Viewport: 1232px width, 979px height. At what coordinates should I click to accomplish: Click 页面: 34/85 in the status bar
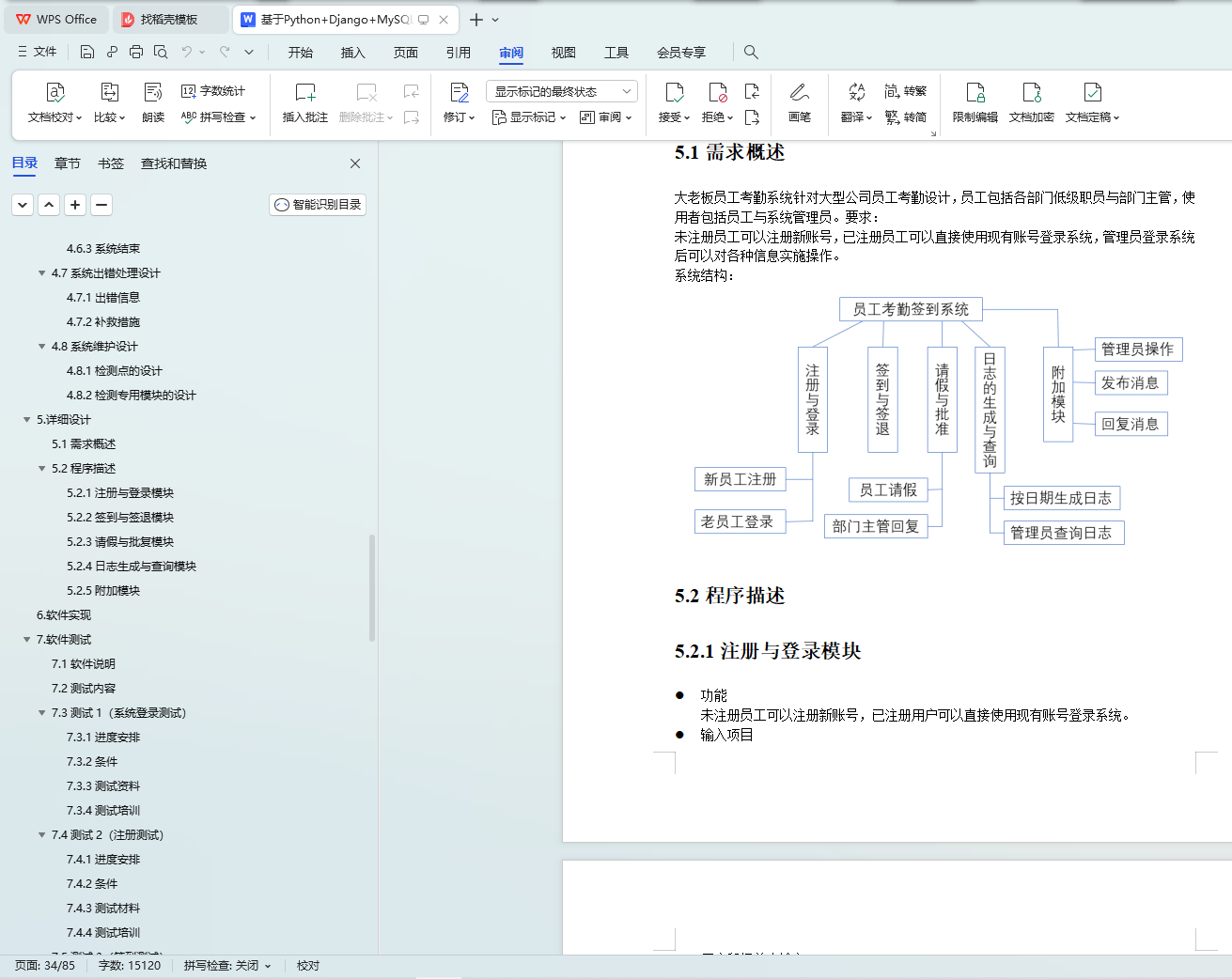[45, 966]
